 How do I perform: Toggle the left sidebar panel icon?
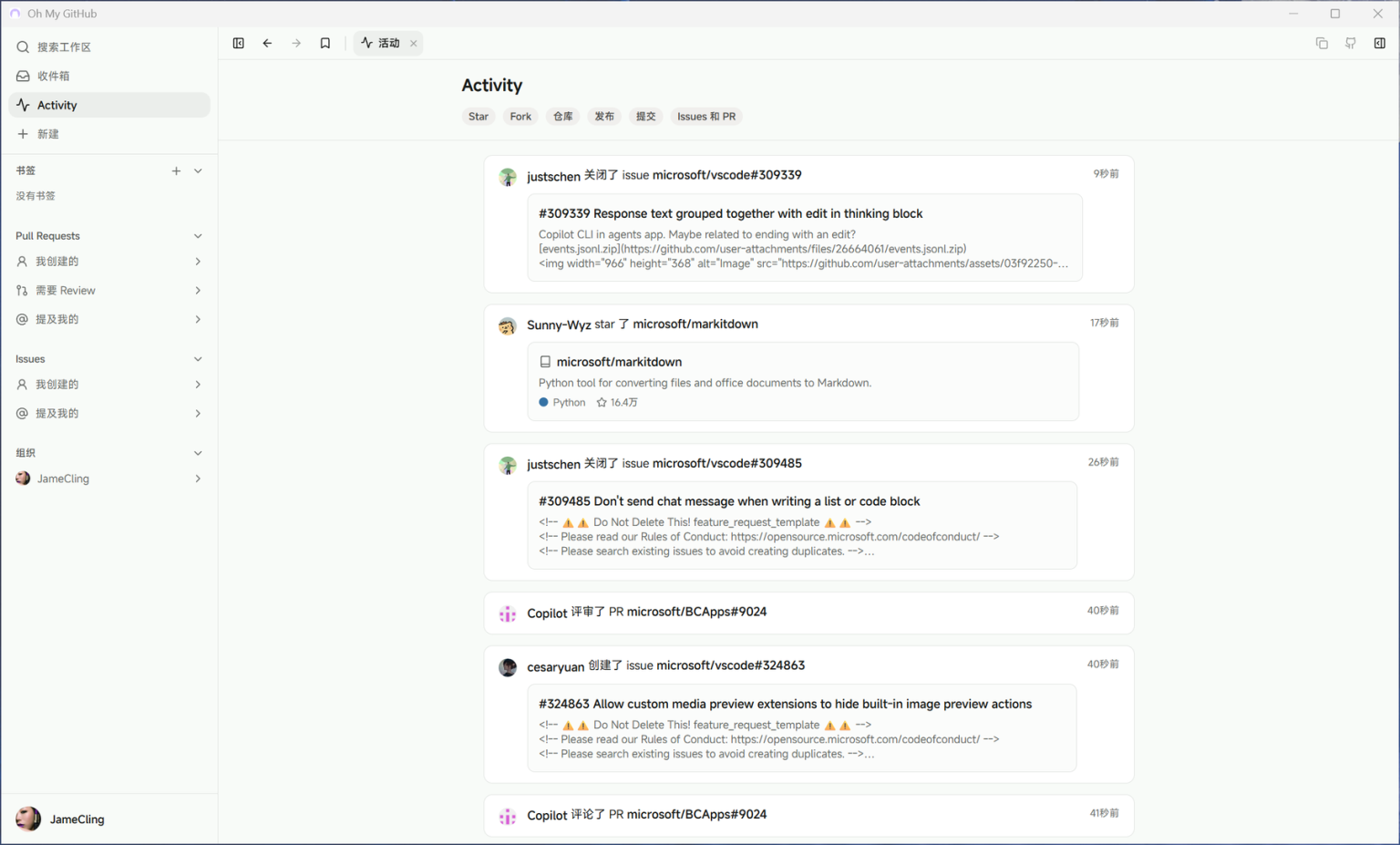click(239, 43)
